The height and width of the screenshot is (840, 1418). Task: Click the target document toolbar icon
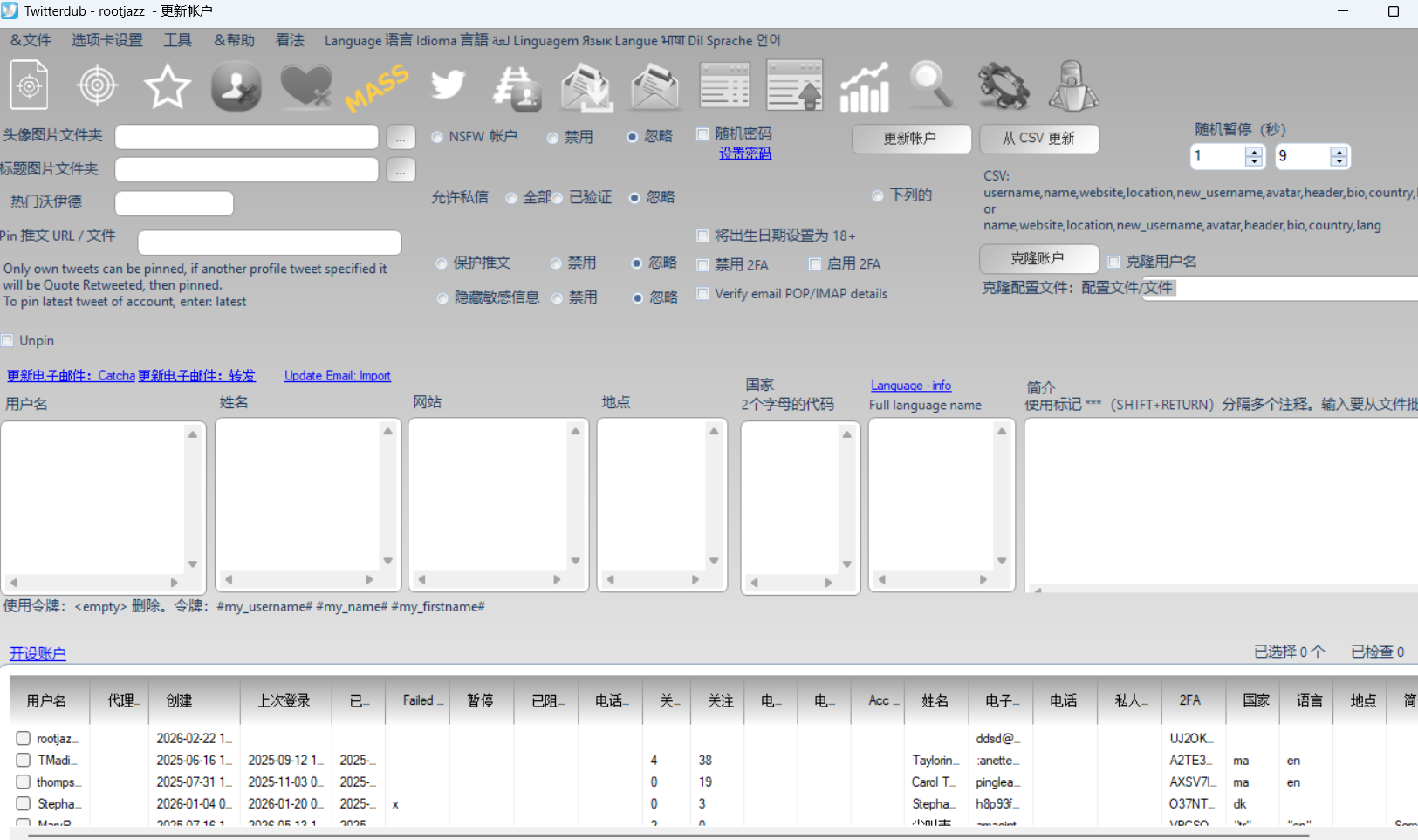(x=29, y=85)
